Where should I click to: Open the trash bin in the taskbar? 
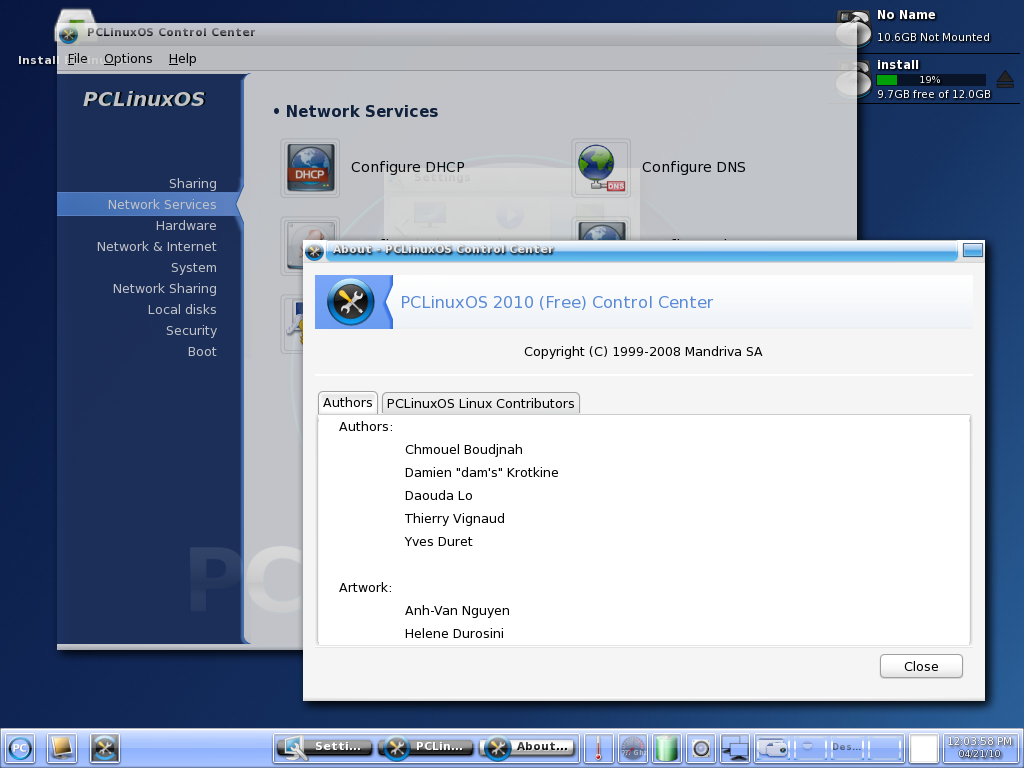[667, 747]
